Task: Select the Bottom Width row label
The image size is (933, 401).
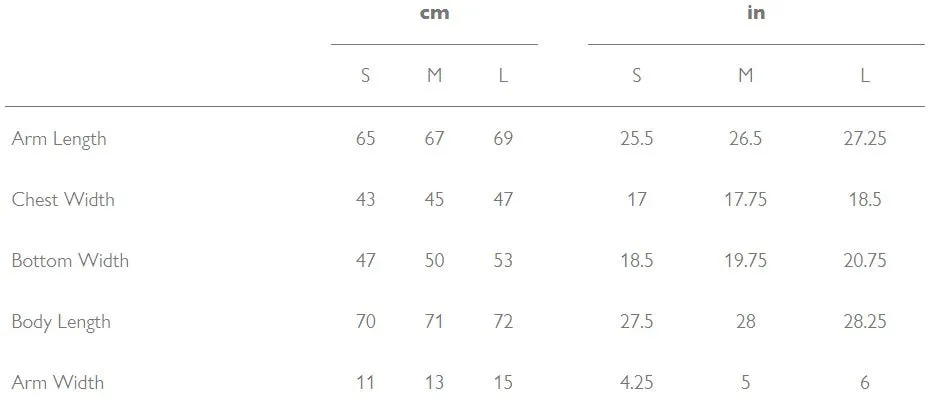Action: coord(70,261)
